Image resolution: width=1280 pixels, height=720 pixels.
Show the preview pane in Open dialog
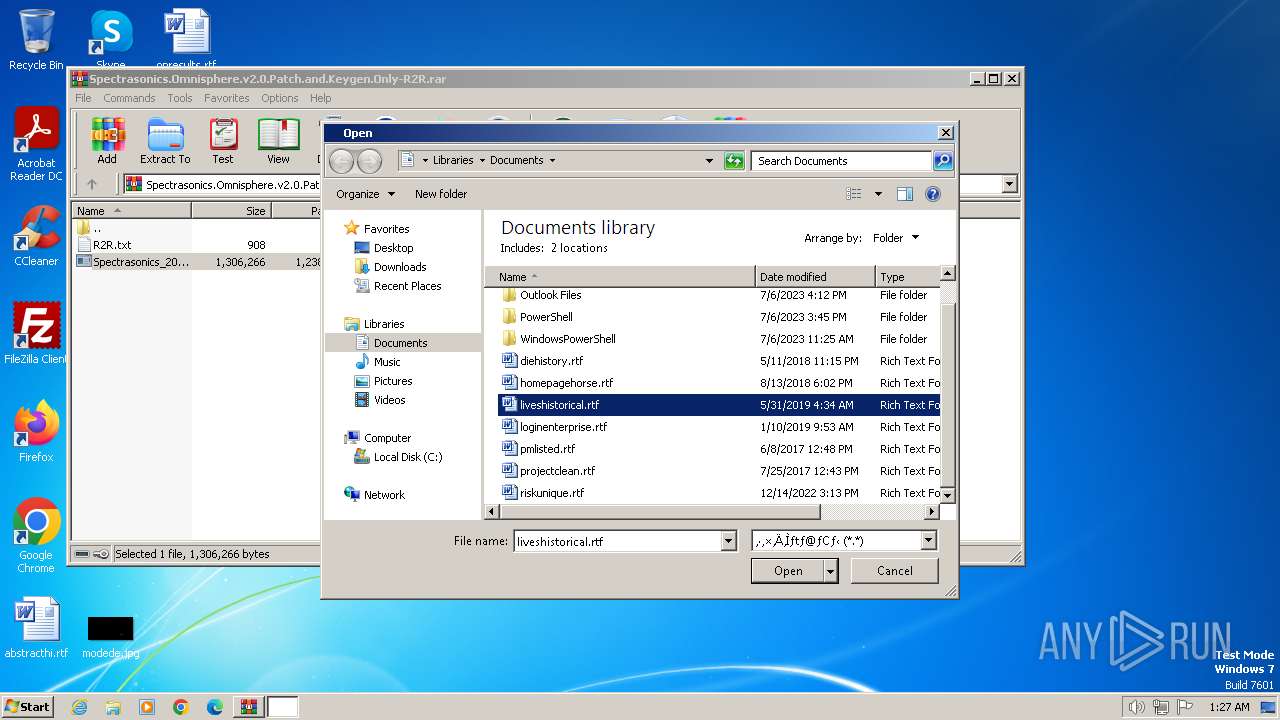[x=905, y=194]
